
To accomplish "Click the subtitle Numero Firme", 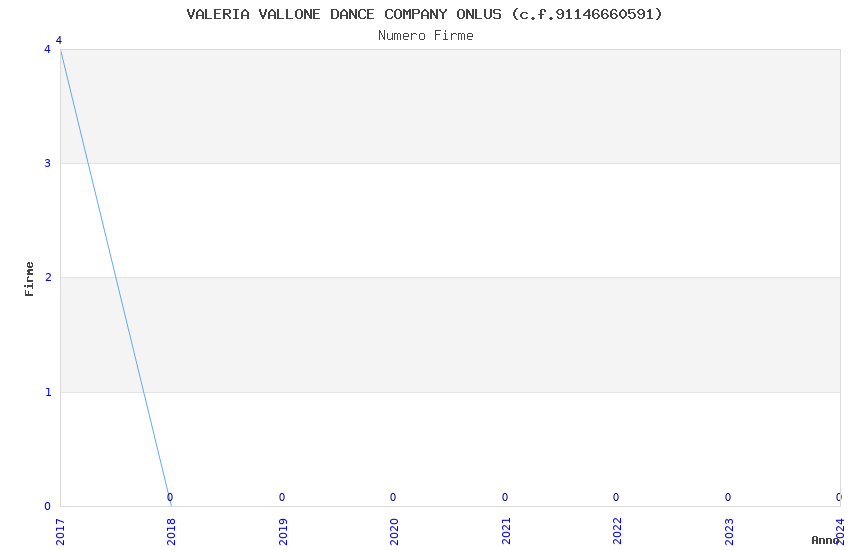I will click(426, 36).
